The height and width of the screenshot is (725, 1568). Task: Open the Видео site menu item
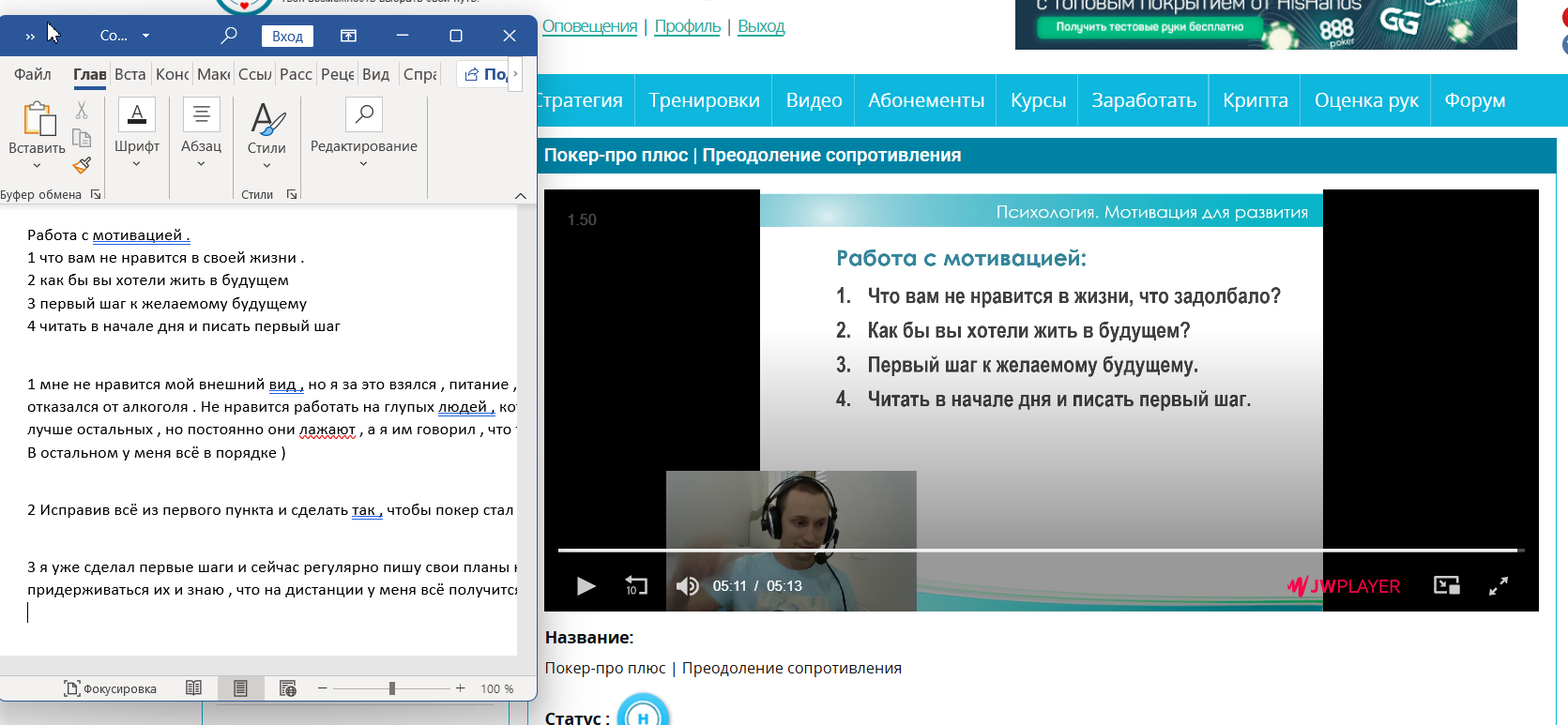(814, 100)
